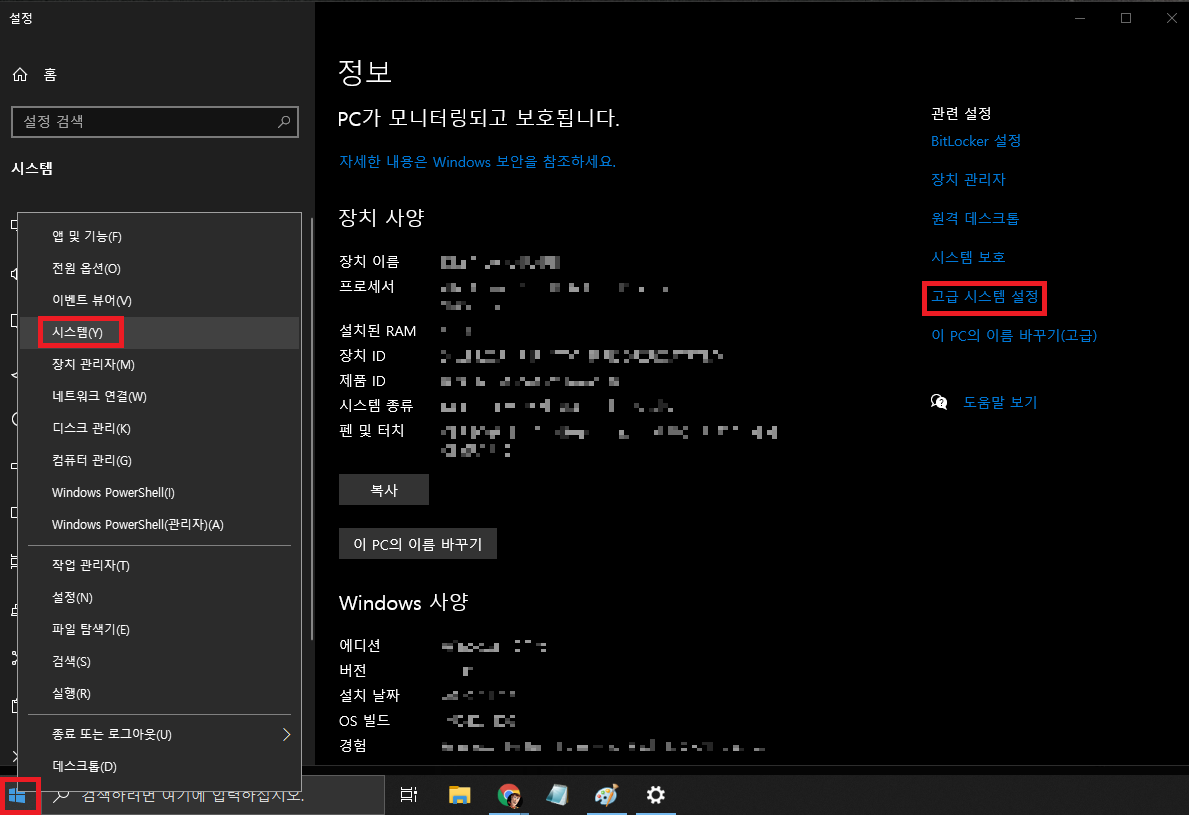Image resolution: width=1189 pixels, height=816 pixels.
Task: Open 파일 탐색기(E) from menu
Action: tap(159, 629)
